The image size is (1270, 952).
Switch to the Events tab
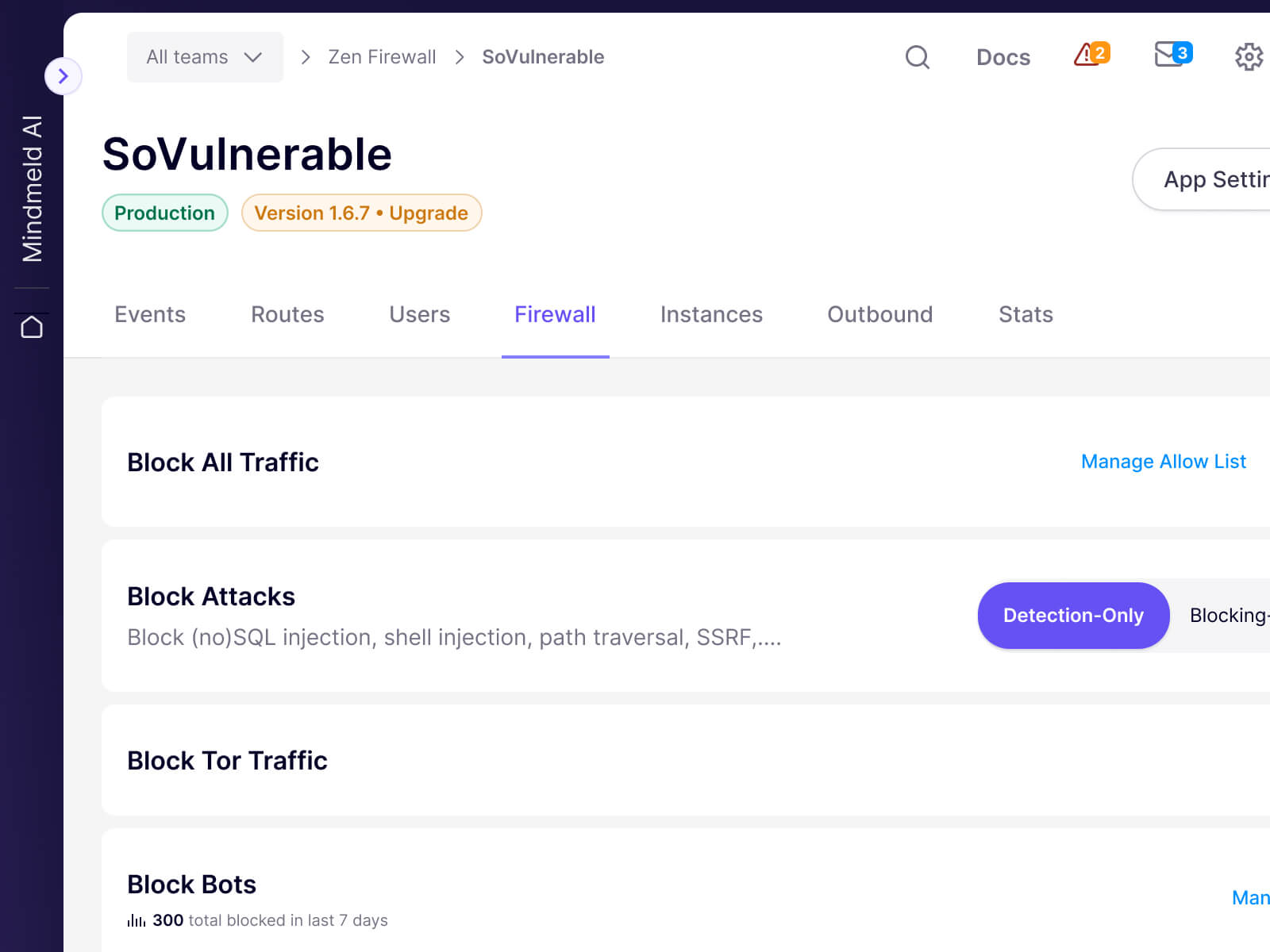150,314
